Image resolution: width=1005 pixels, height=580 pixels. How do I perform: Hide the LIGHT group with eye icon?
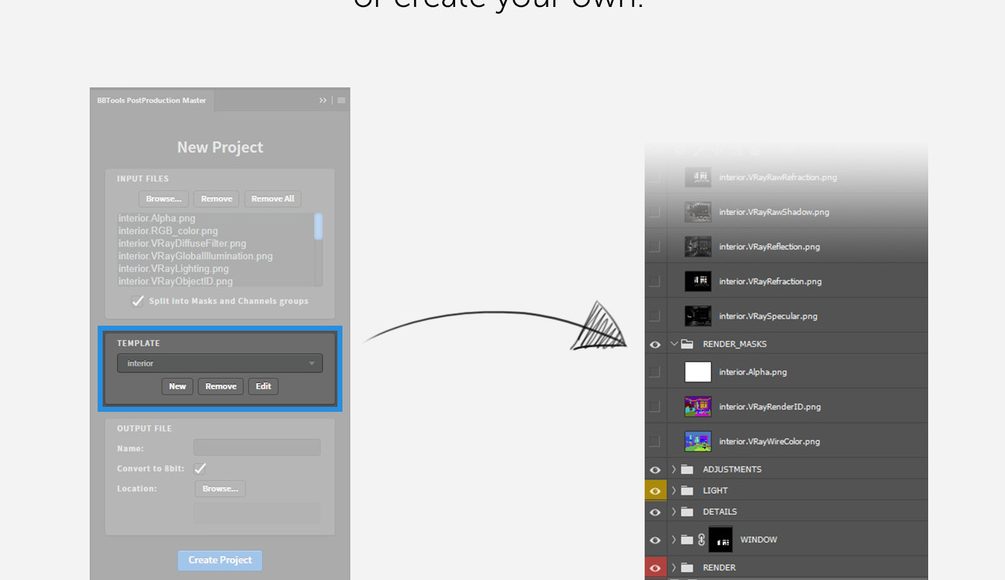655,491
